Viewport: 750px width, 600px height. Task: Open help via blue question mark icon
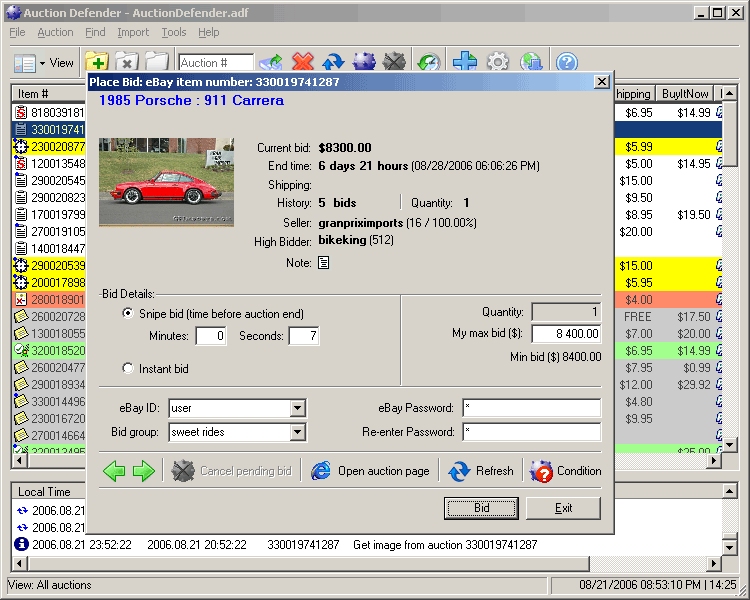[x=566, y=63]
